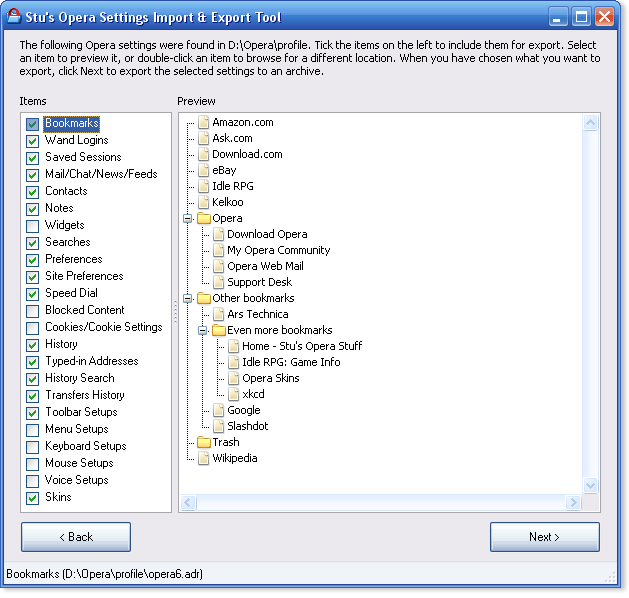Select the Notes item label
The width and height of the screenshot is (629, 598).
point(59,208)
